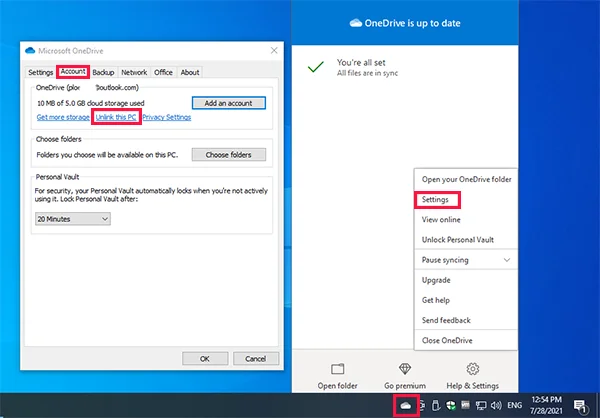This screenshot has width=600, height=418.
Task: Click the Choose folders button
Action: 228,155
